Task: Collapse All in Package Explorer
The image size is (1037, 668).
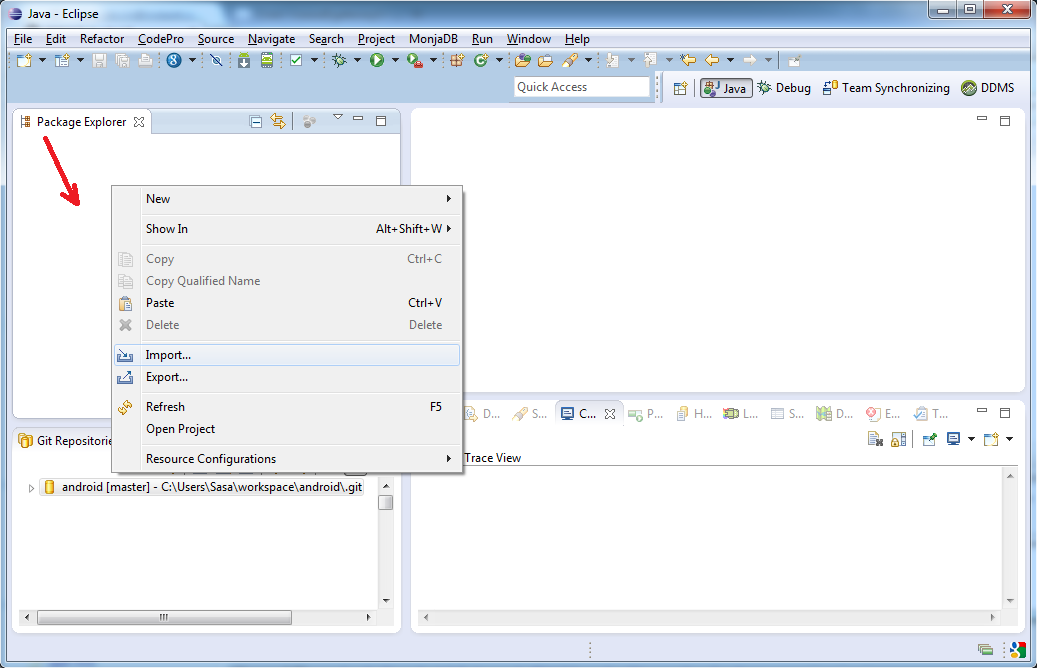Action: (256, 122)
